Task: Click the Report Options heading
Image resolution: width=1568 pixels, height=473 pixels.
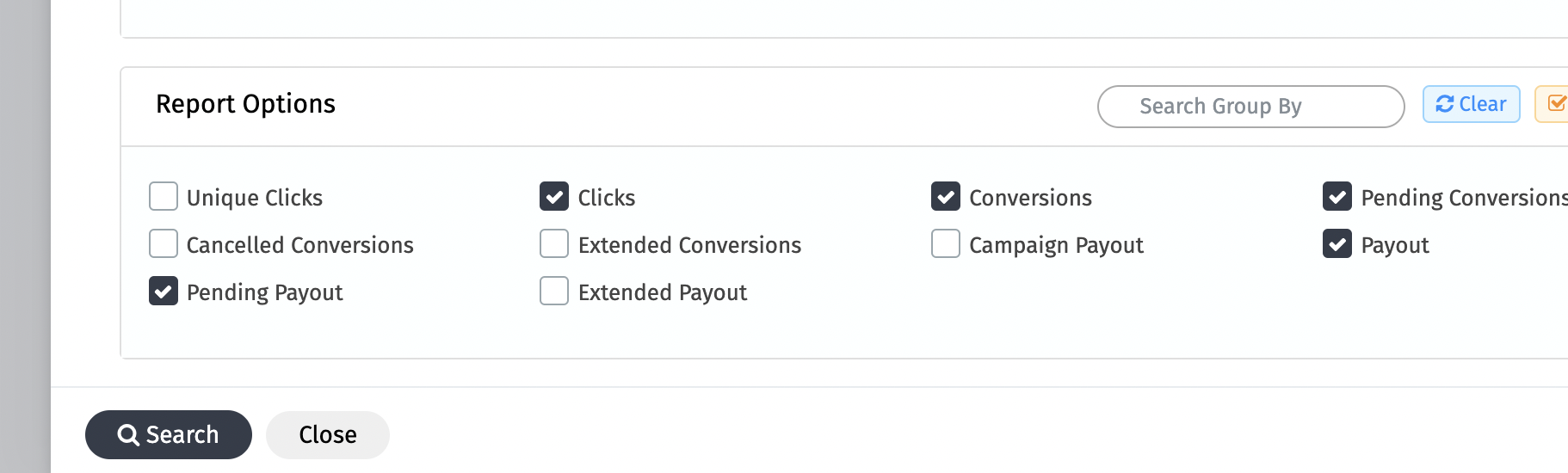Action: [245, 104]
